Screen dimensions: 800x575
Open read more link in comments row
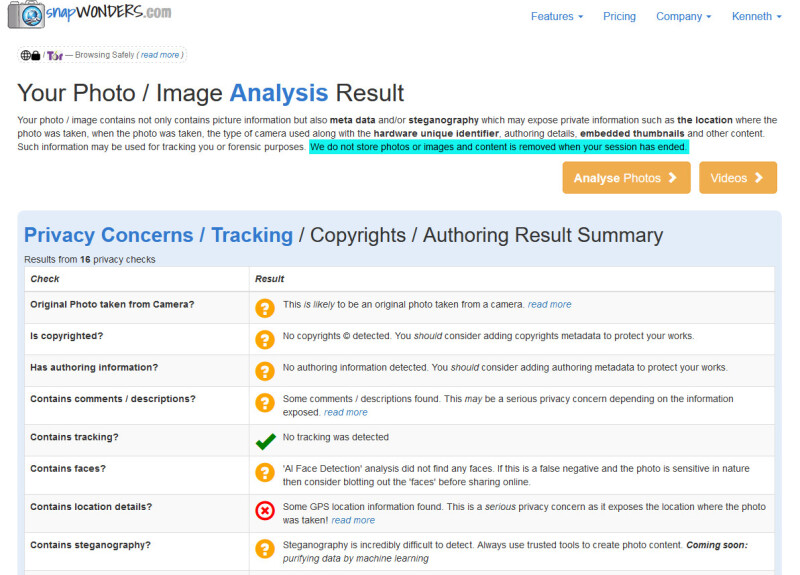pos(345,412)
